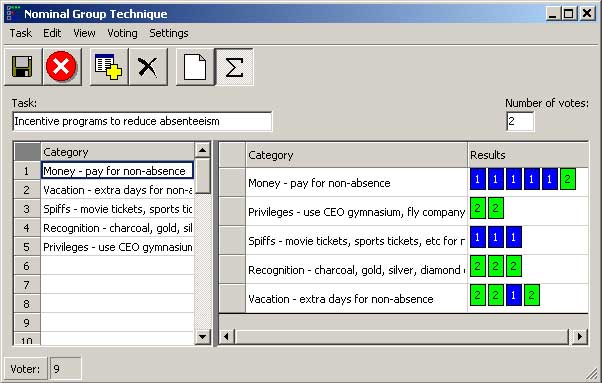Click results row 'Spiffs - movie tickets, sports tickets'
Screen dimensions: 602x383
tap(356, 241)
